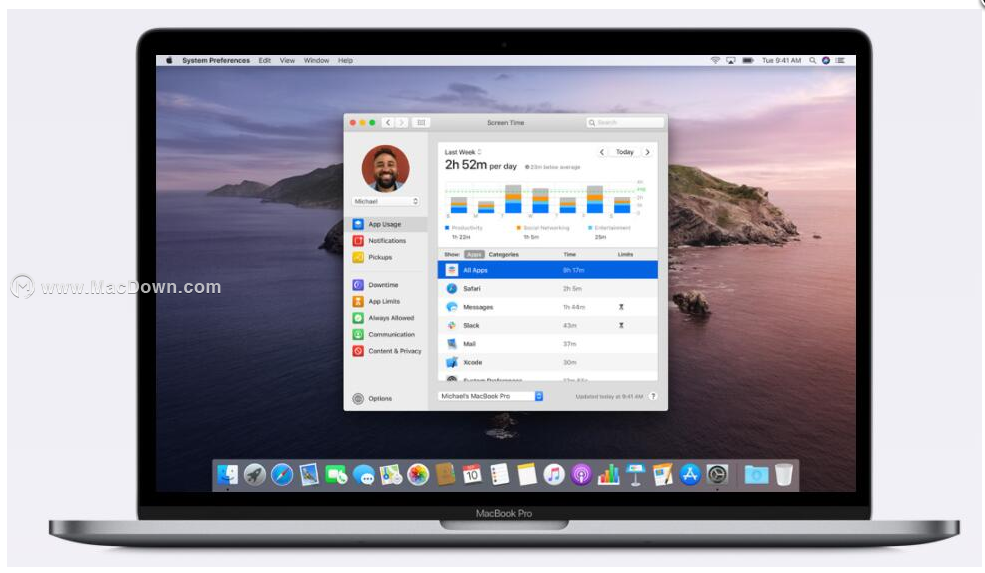Open Podcasts from the Dock

point(581,475)
